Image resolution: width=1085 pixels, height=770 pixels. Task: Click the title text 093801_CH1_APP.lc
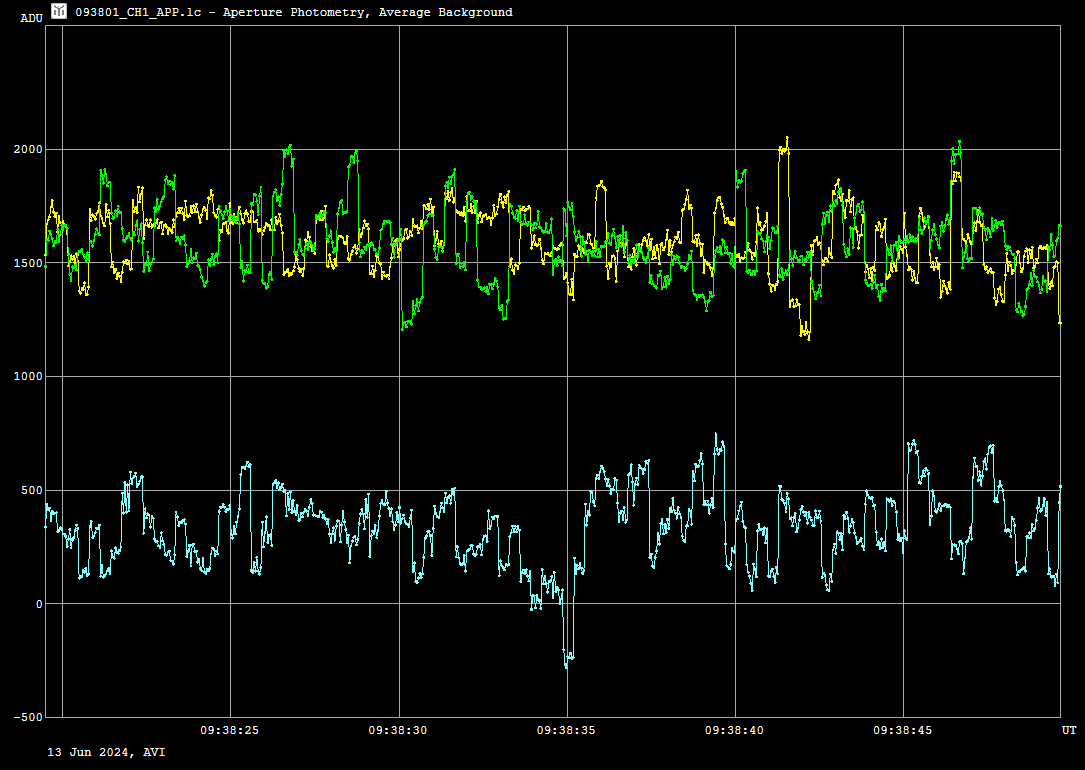(x=138, y=12)
